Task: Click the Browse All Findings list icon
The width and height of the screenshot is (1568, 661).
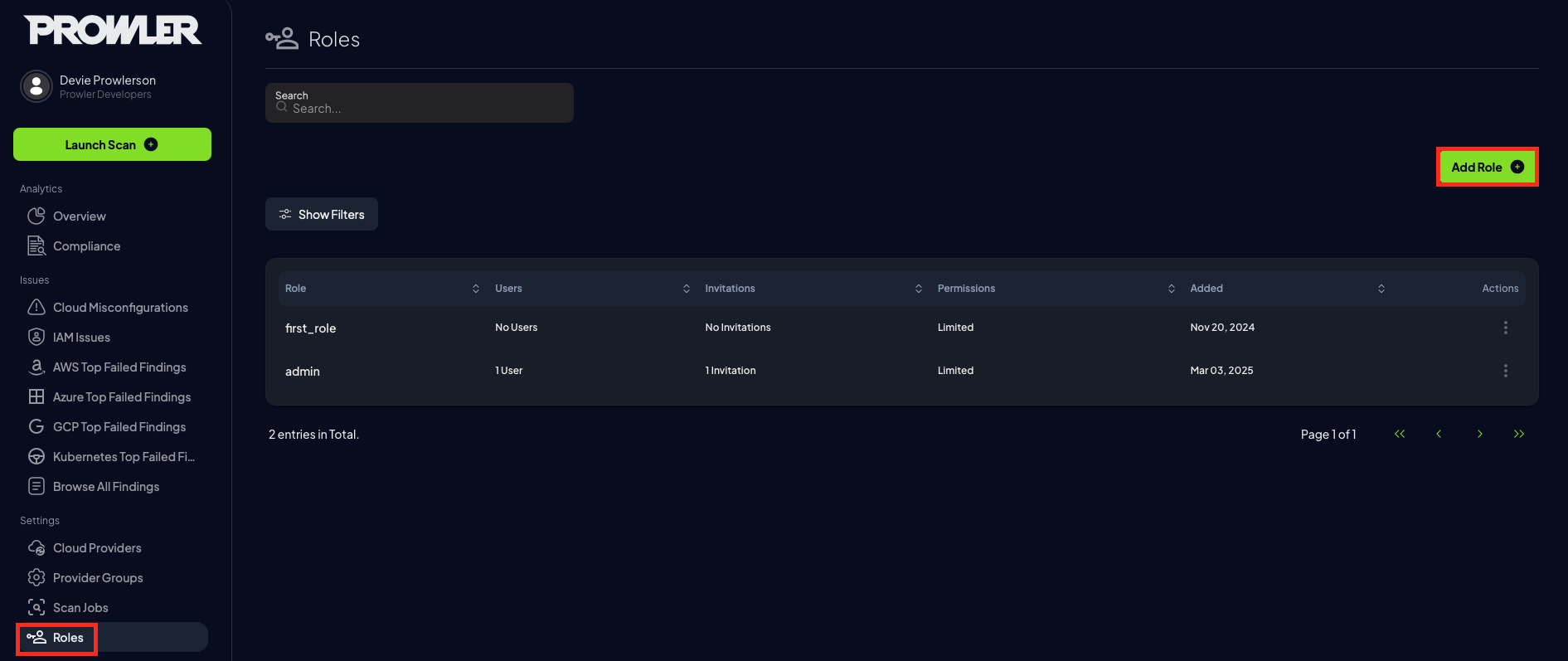Action: (x=36, y=486)
